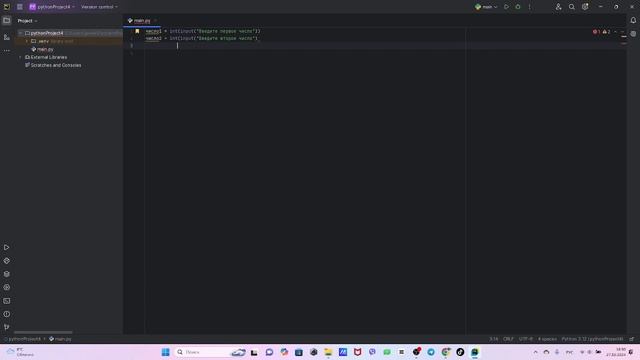Collapse the pythonProject4 root folder
The image size is (640, 360).
click(x=20, y=33)
